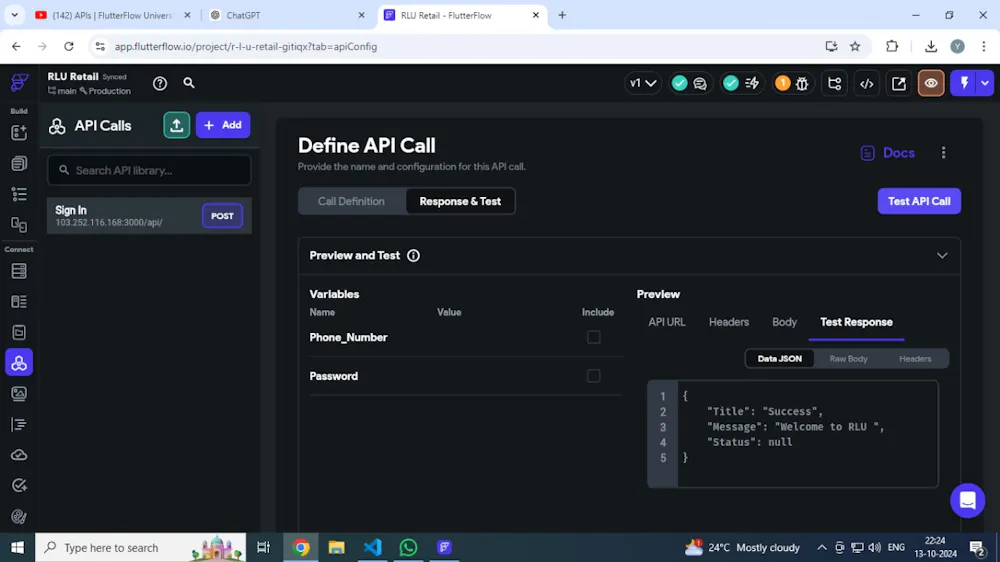Click the Test API Call button
This screenshot has width=1000, height=562.
[919, 202]
